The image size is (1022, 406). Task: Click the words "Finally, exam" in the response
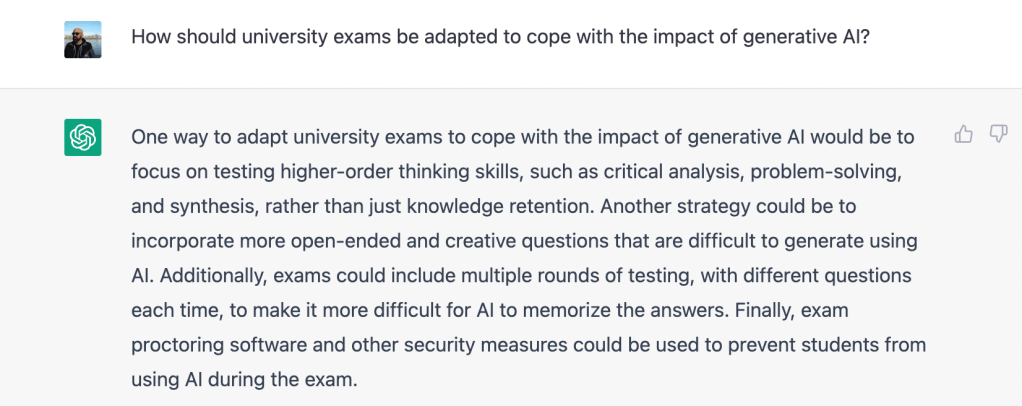coord(821,310)
